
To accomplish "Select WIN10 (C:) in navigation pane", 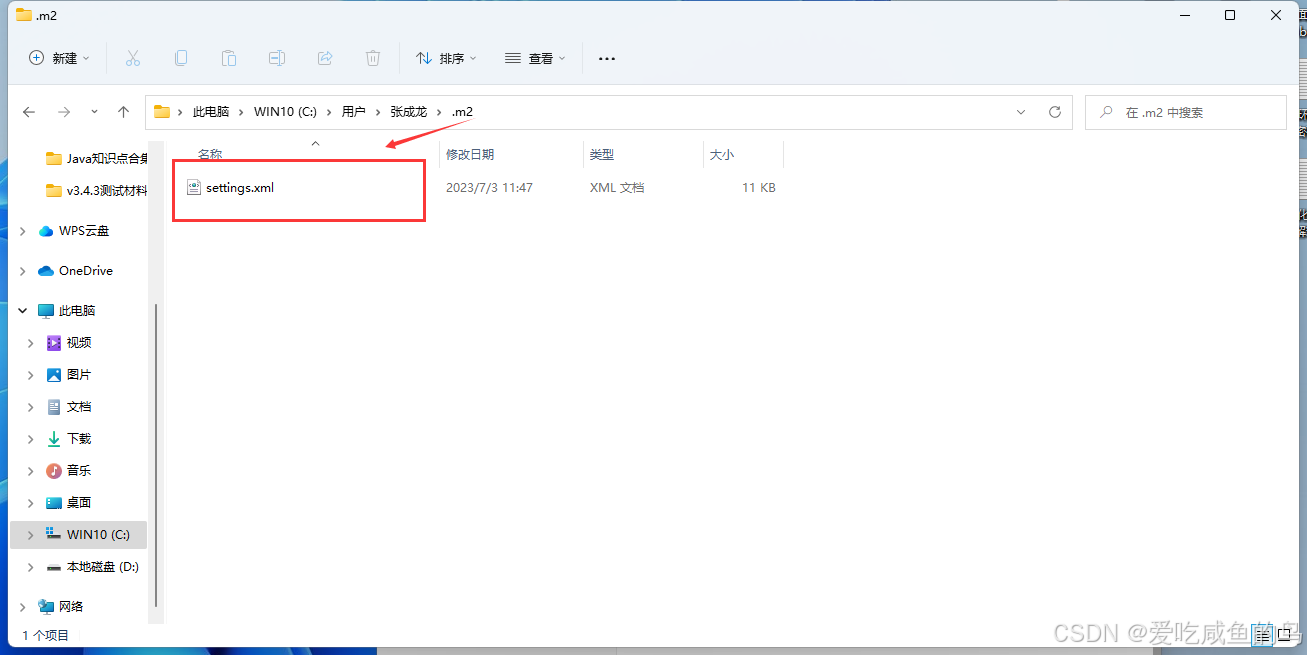I will point(78,535).
